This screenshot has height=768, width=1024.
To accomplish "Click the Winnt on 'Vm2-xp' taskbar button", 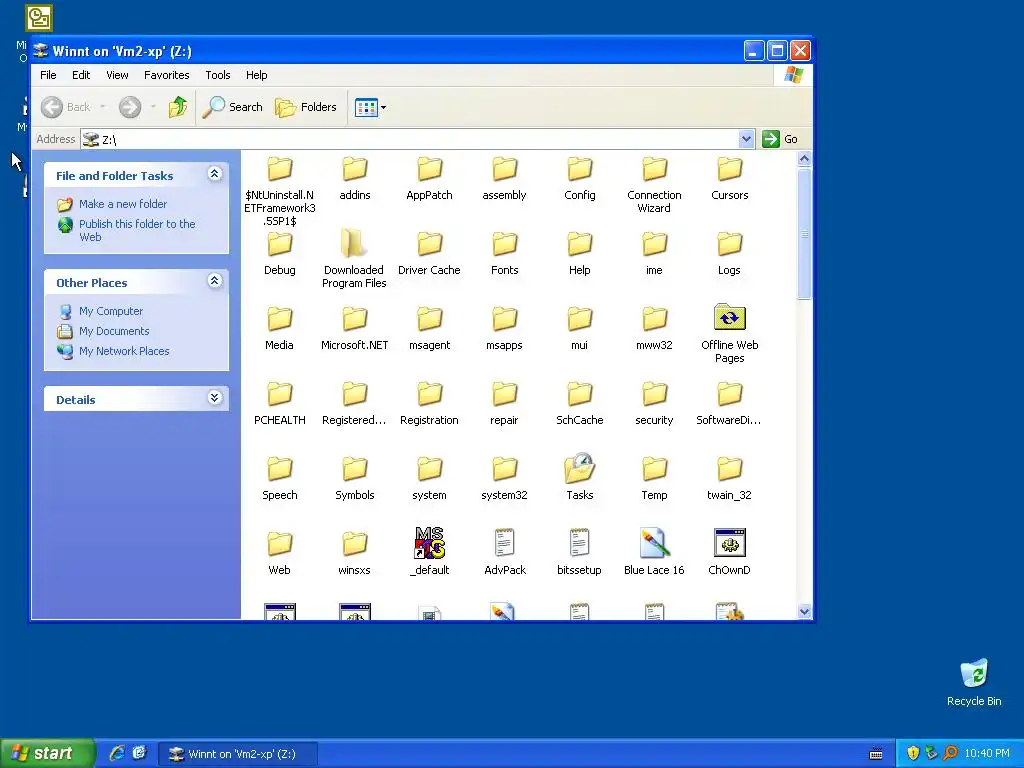I will click(238, 754).
